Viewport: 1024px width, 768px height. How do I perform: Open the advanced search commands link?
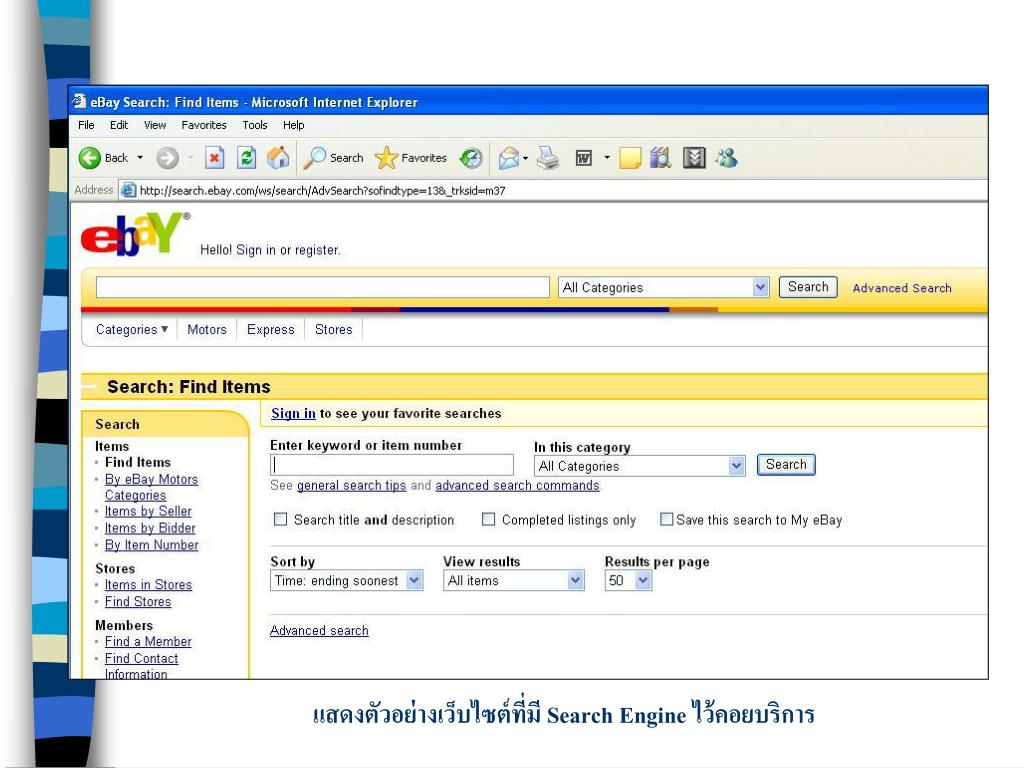tap(517, 485)
